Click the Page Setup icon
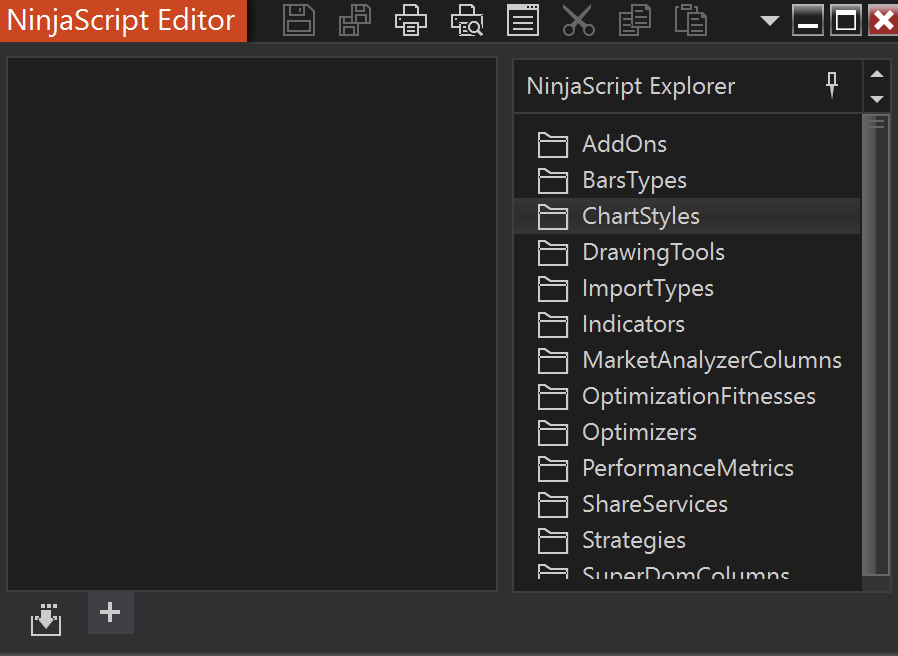The image size is (898, 656). [x=522, y=20]
